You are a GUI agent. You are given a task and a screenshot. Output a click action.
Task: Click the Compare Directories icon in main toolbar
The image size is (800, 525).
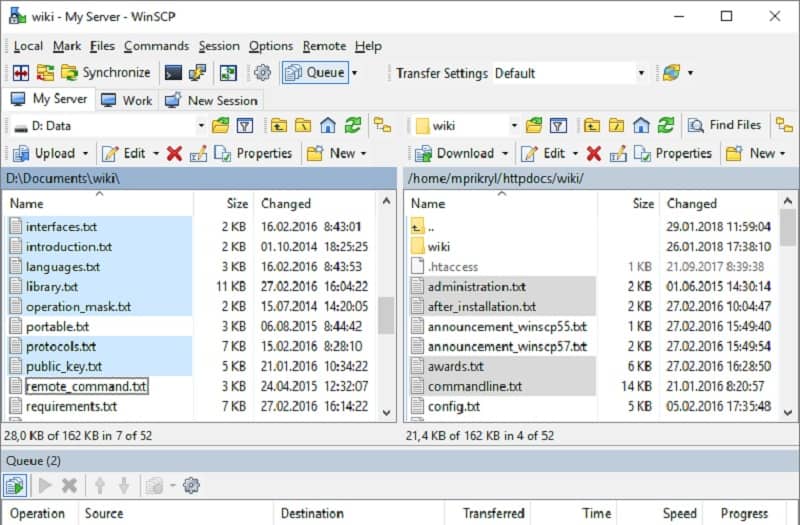[21, 73]
